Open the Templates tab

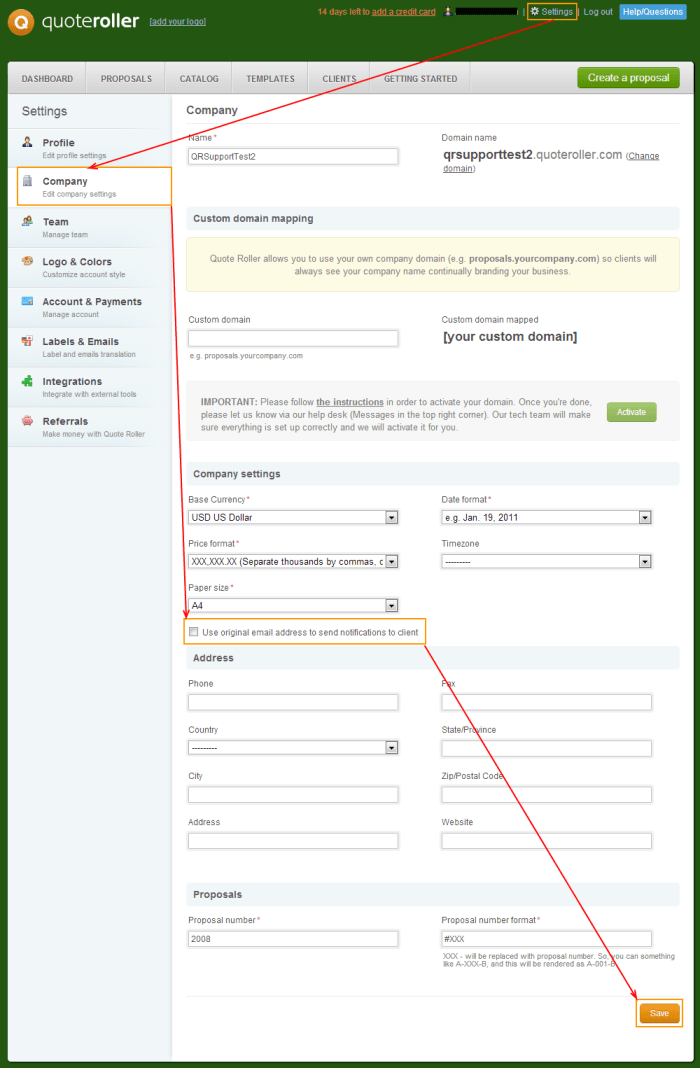click(x=270, y=78)
